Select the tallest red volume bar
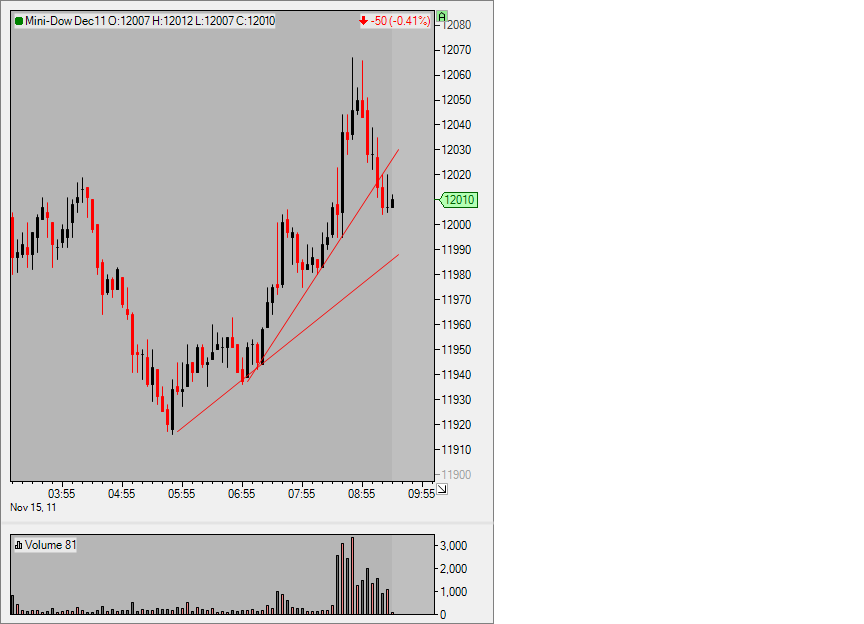Viewport: 864px width, 624px height. (x=352, y=575)
